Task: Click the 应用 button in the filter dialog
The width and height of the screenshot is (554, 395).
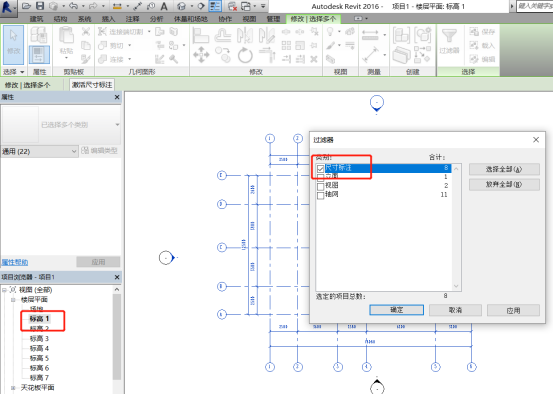Action: coord(513,310)
